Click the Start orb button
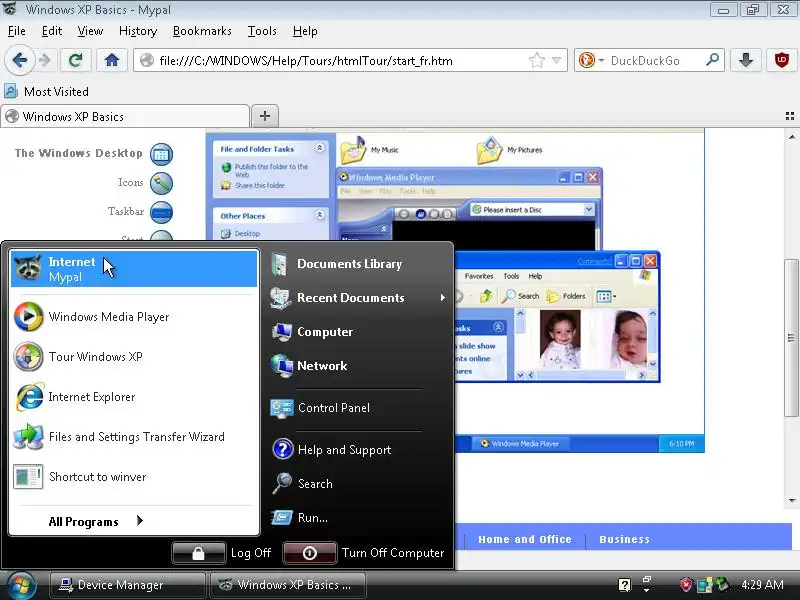800x600 pixels. [20, 585]
